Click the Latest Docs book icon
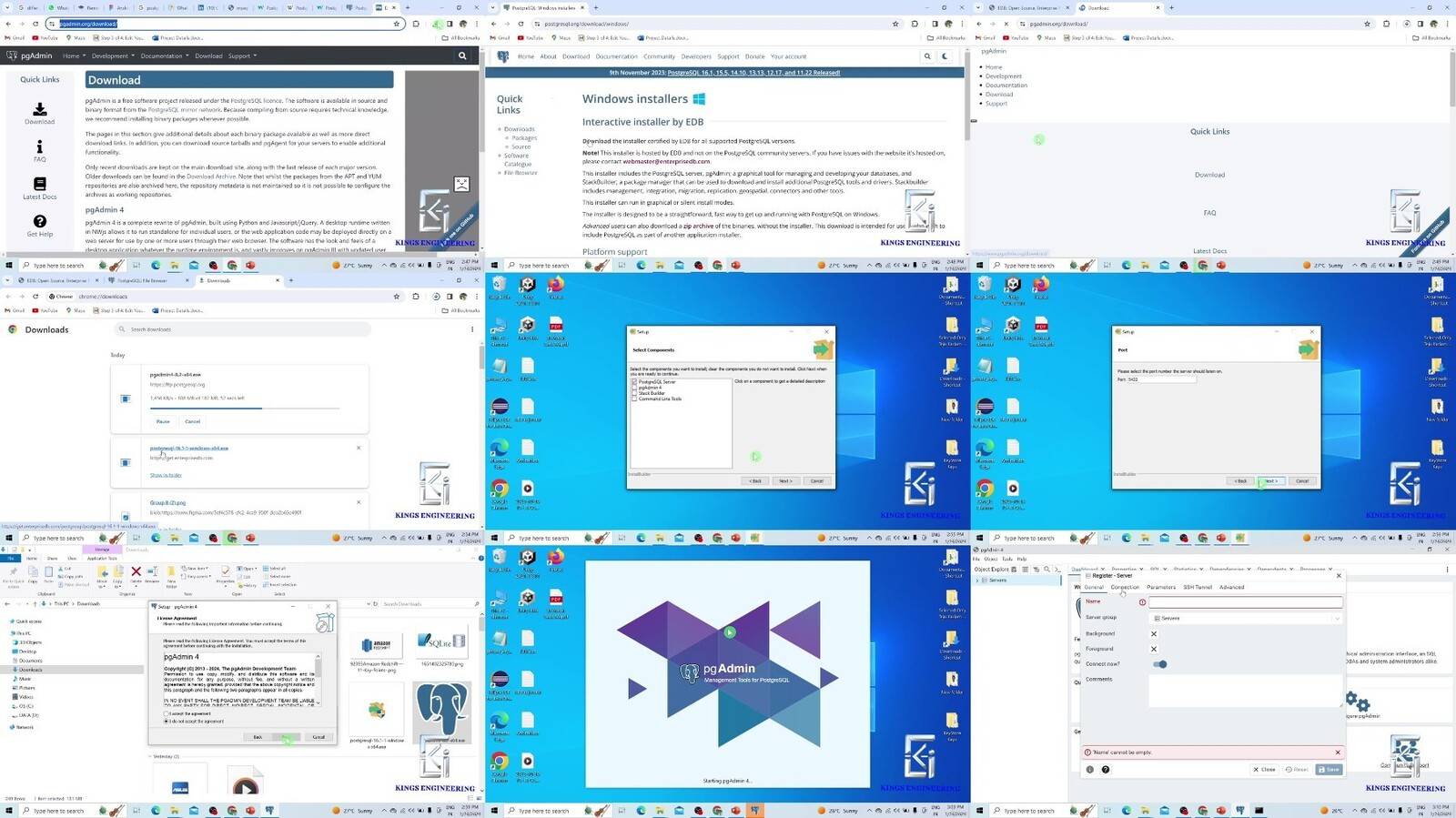The height and width of the screenshot is (818, 1456). coord(39,184)
